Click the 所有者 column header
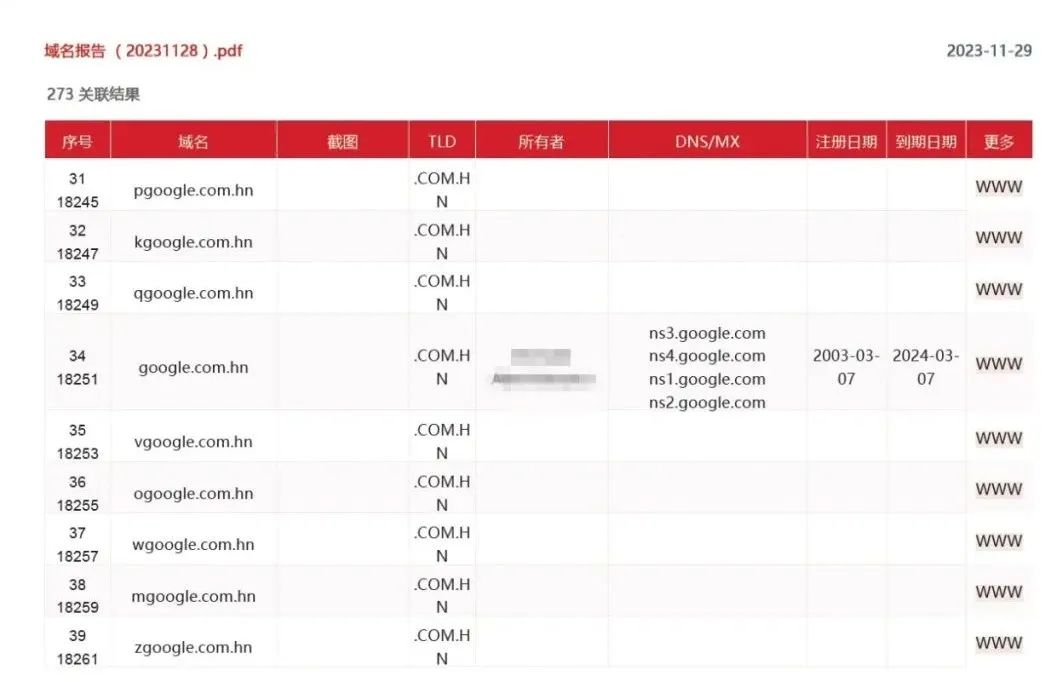The height and width of the screenshot is (682, 1064). tap(541, 142)
